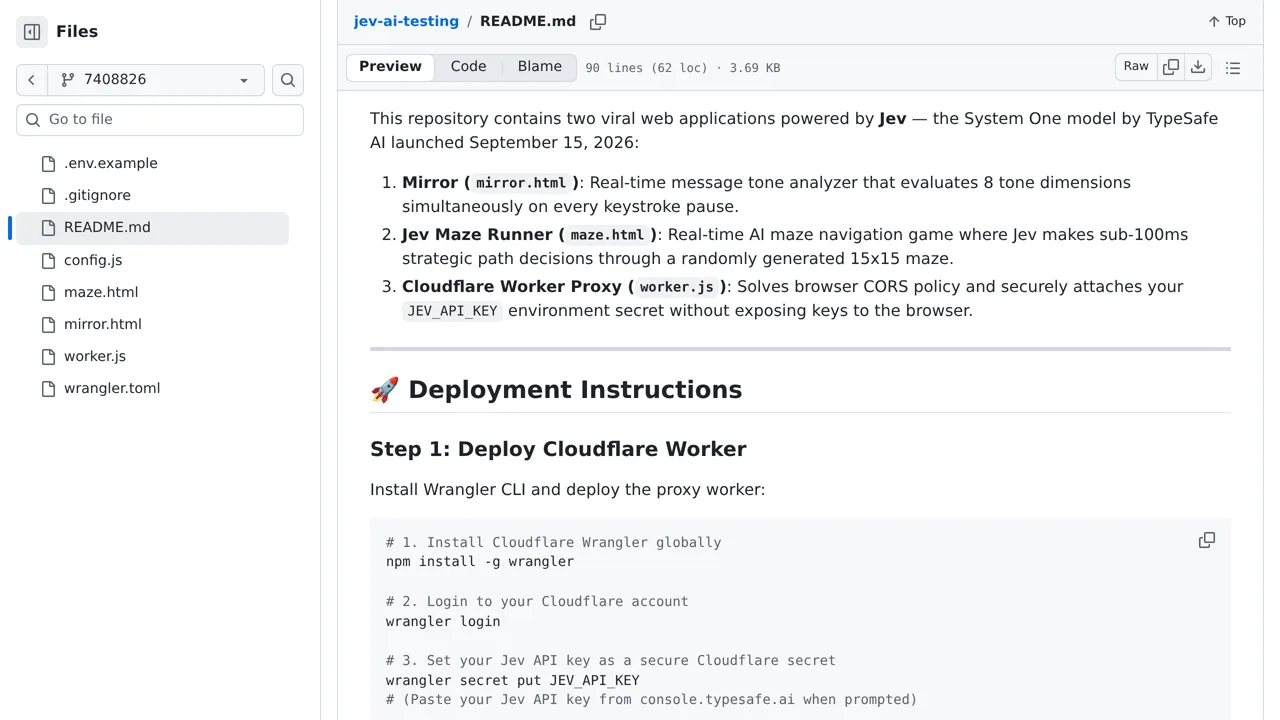Copy the deployment code block
This screenshot has height=720, width=1280.
pyautogui.click(x=1207, y=540)
